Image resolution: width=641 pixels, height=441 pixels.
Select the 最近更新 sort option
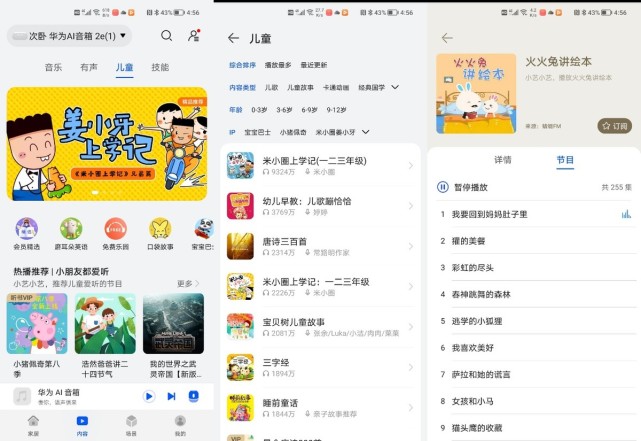314,65
